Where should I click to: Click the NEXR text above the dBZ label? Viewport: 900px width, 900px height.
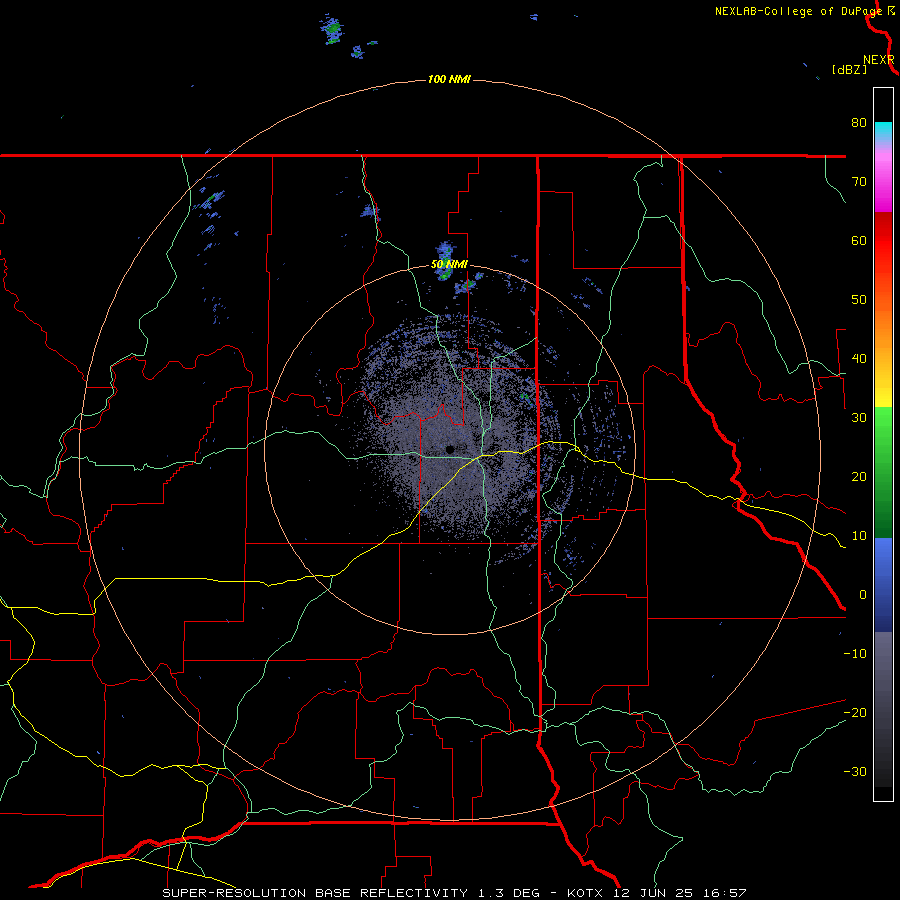(x=878, y=60)
